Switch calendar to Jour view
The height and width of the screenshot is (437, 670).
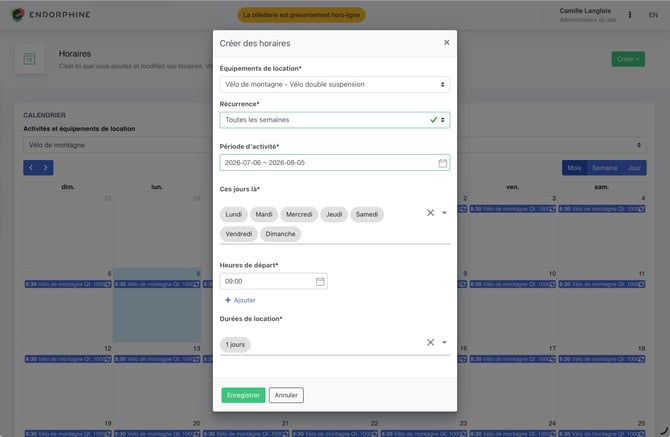point(634,167)
